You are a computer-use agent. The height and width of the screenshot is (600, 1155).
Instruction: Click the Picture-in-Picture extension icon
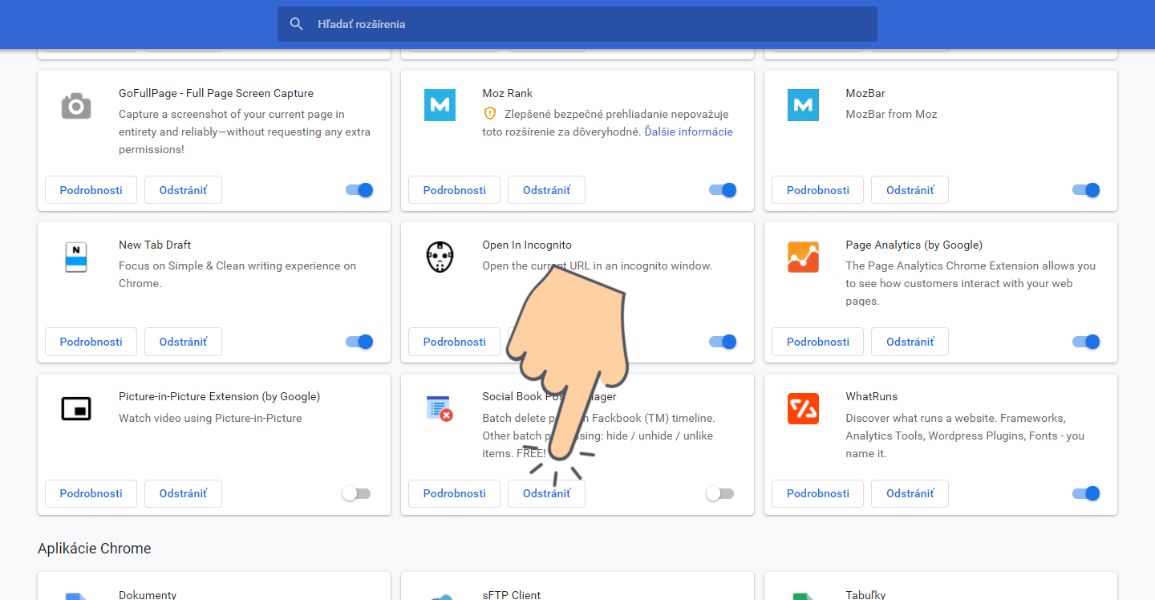pos(76,408)
